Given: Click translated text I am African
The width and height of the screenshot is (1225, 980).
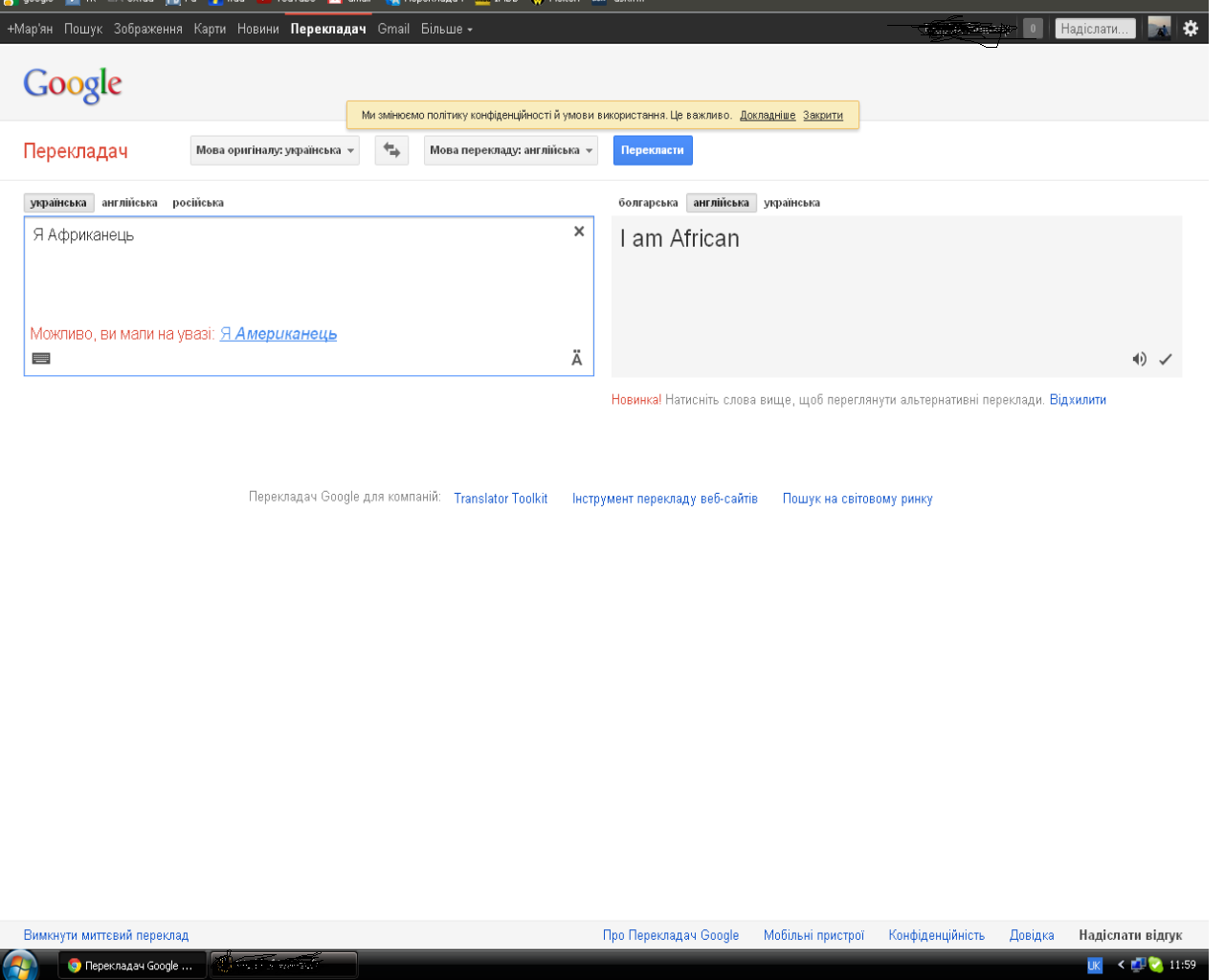Looking at the screenshot, I should coord(679,238).
